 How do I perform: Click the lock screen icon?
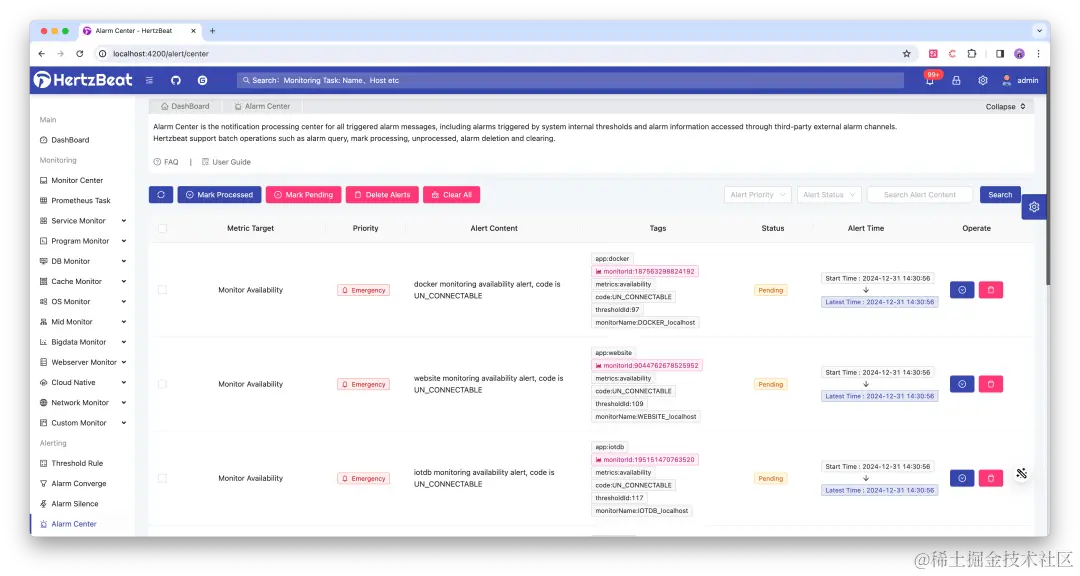[956, 81]
